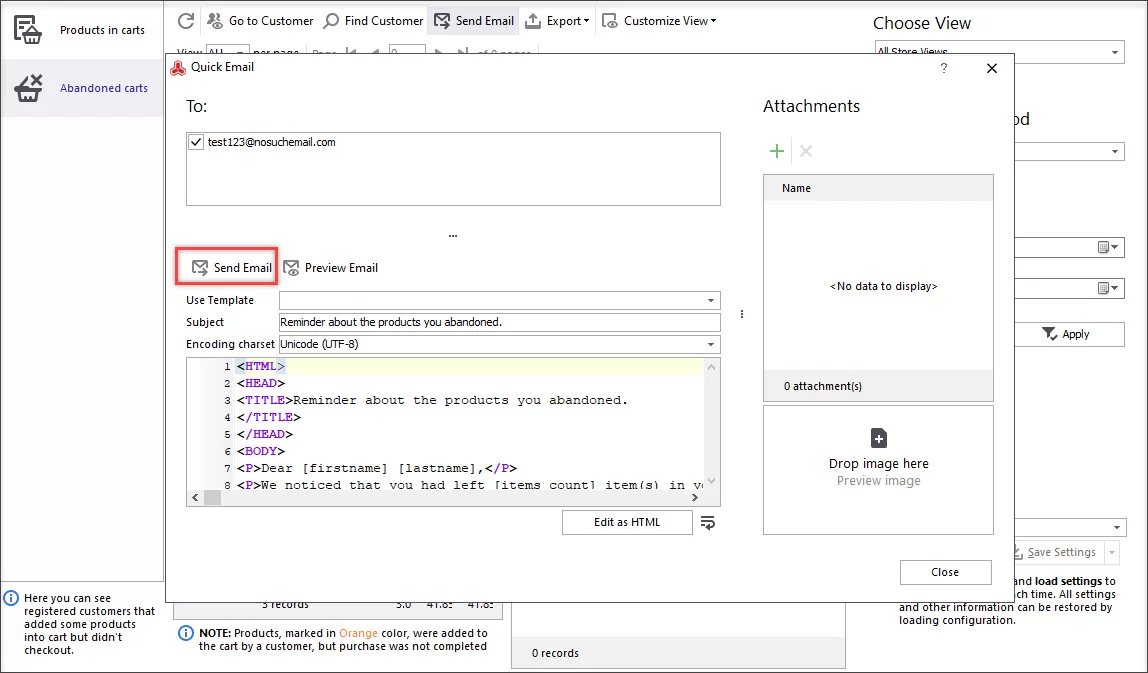
Task: Close the Quick Email dialog via Close button
Action: [945, 572]
